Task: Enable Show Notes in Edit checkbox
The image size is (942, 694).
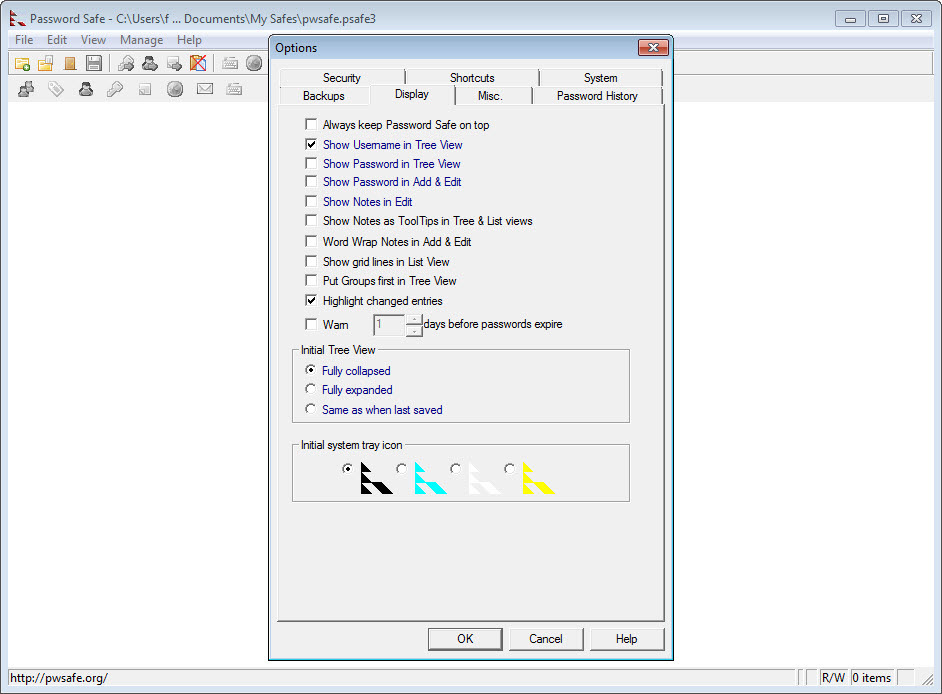Action: tap(311, 201)
